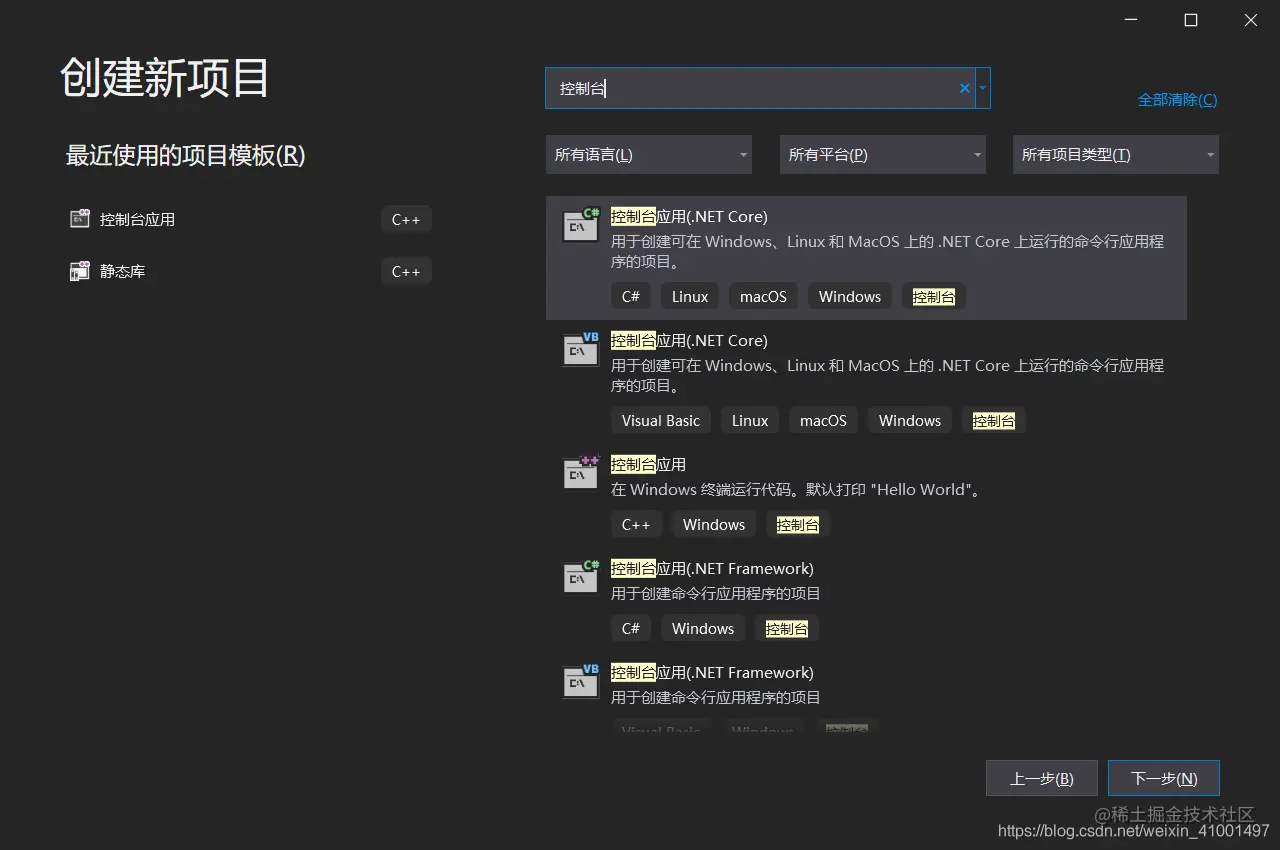Open the 所有平台(P) dropdown
This screenshot has width=1280, height=850.
tap(882, 154)
